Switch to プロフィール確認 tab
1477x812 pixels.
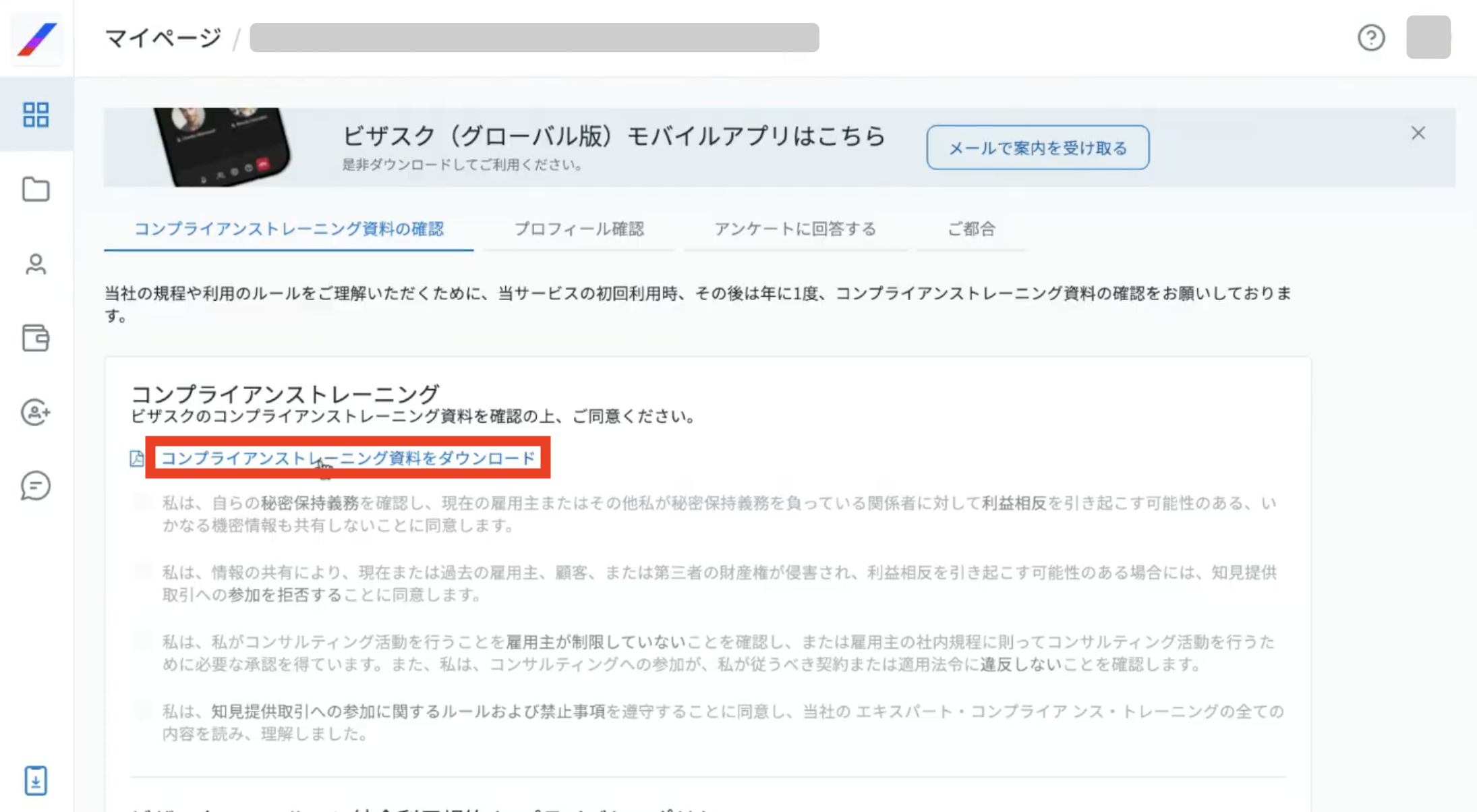click(579, 229)
